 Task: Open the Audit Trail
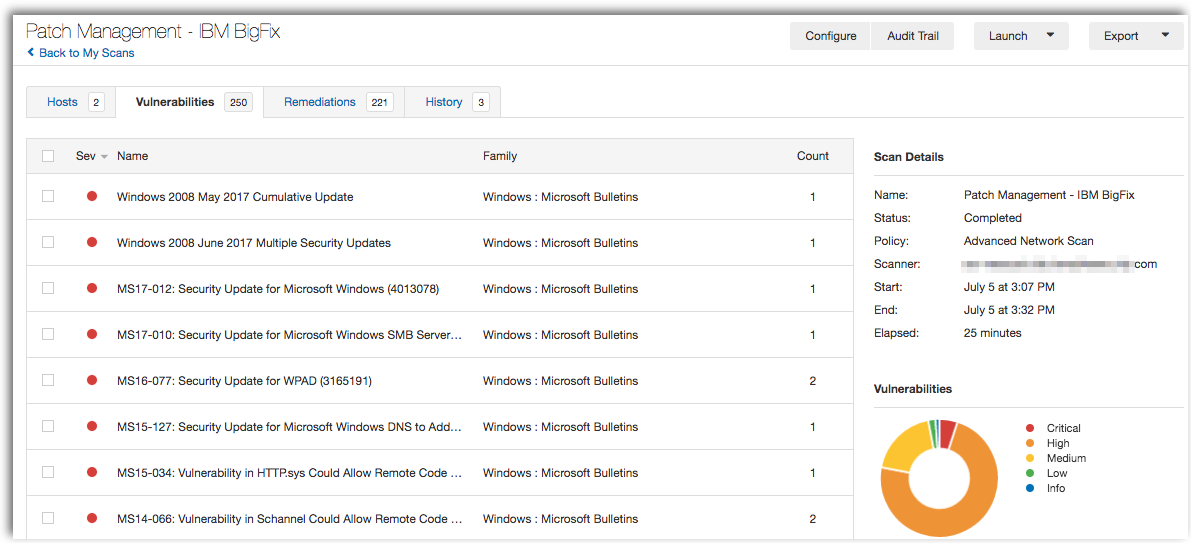point(913,36)
